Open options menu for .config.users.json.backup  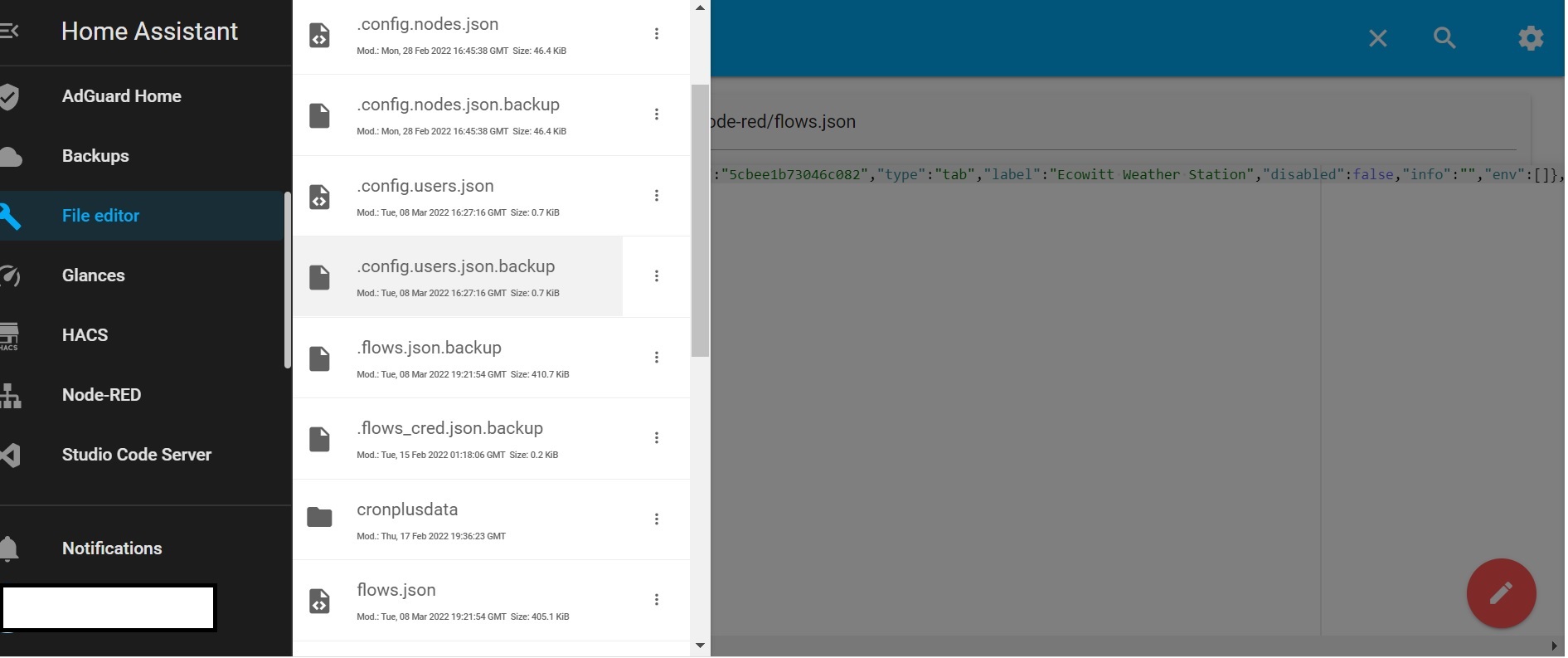point(657,276)
